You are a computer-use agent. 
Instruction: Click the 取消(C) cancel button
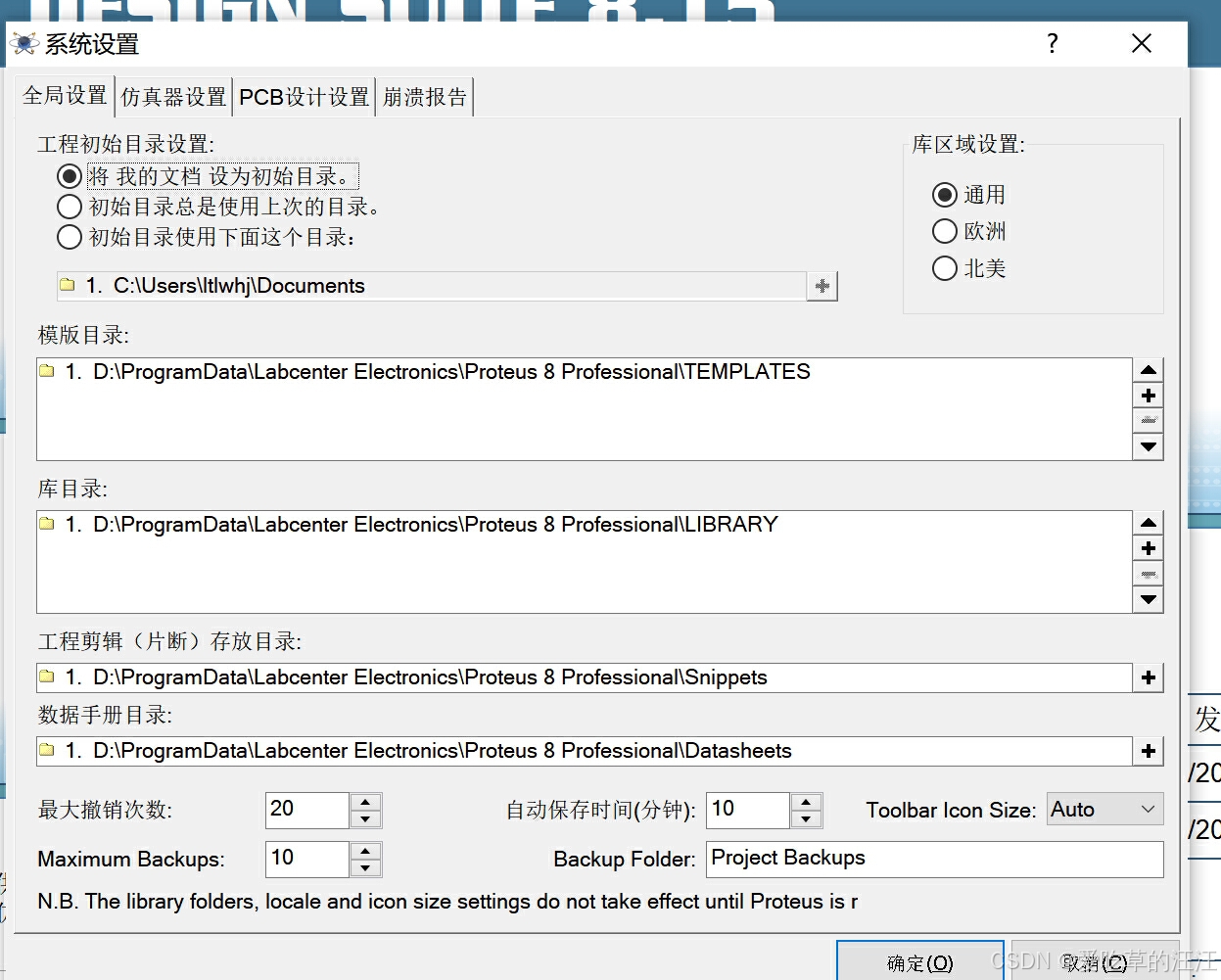pos(1095,962)
